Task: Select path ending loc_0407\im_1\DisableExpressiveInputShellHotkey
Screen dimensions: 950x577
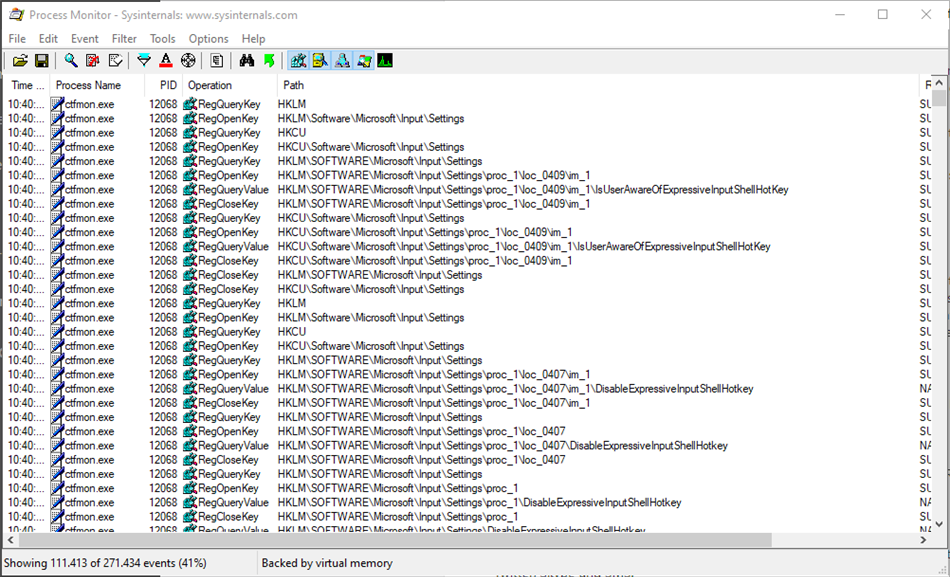Action: [516, 389]
